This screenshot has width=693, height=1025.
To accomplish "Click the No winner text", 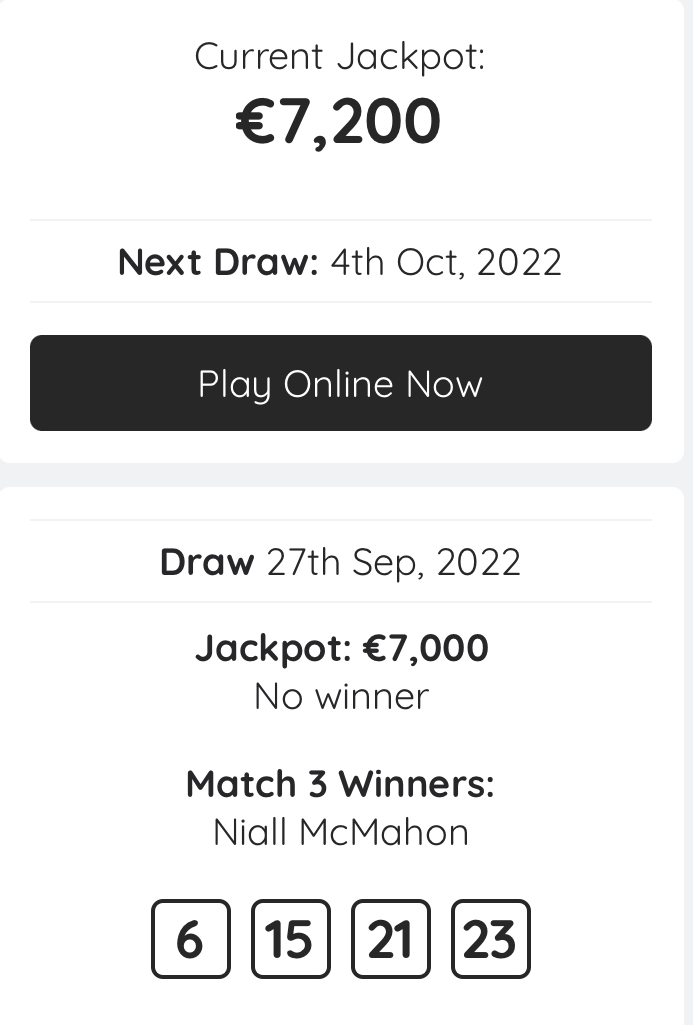I will pyautogui.click(x=341, y=696).
